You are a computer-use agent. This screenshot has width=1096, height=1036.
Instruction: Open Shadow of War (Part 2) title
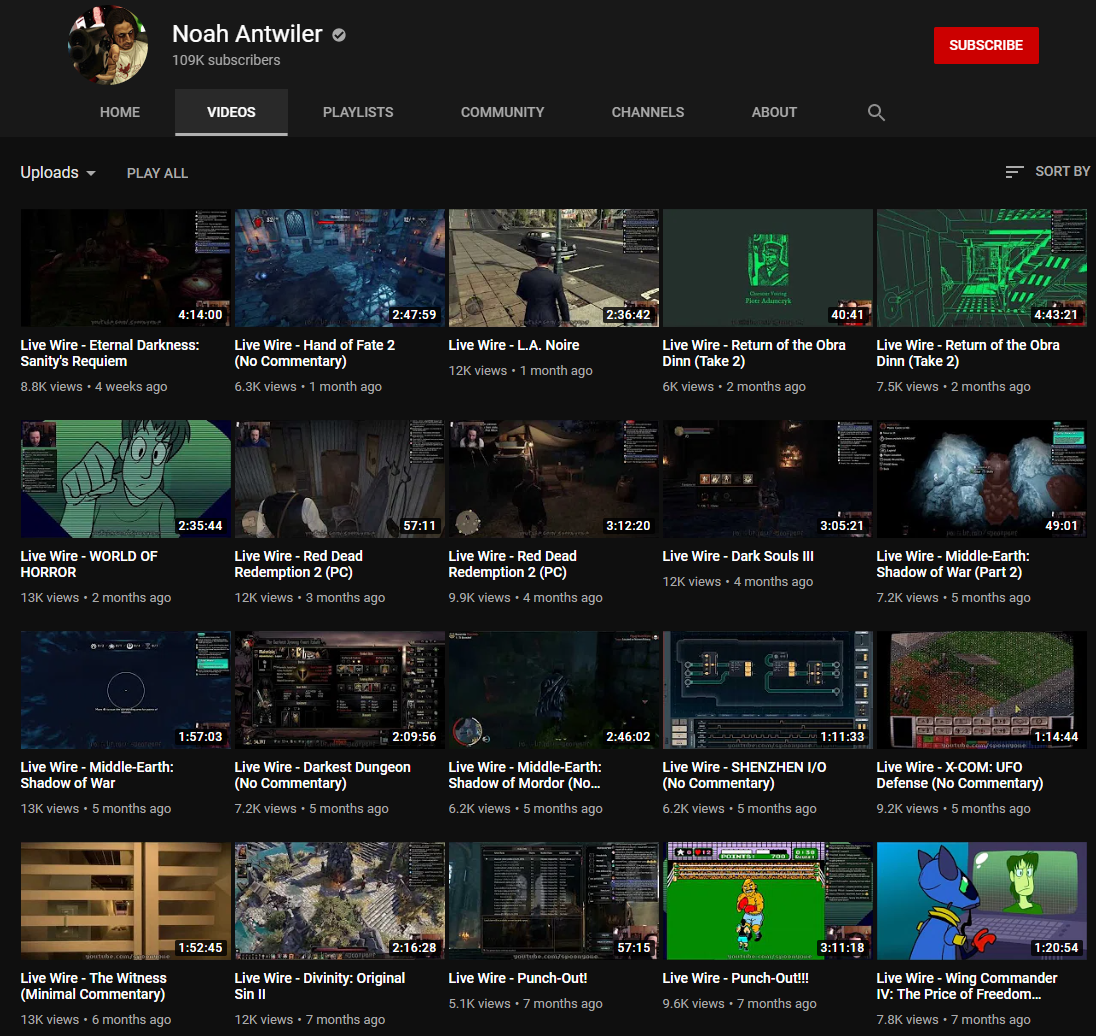(x=953, y=564)
